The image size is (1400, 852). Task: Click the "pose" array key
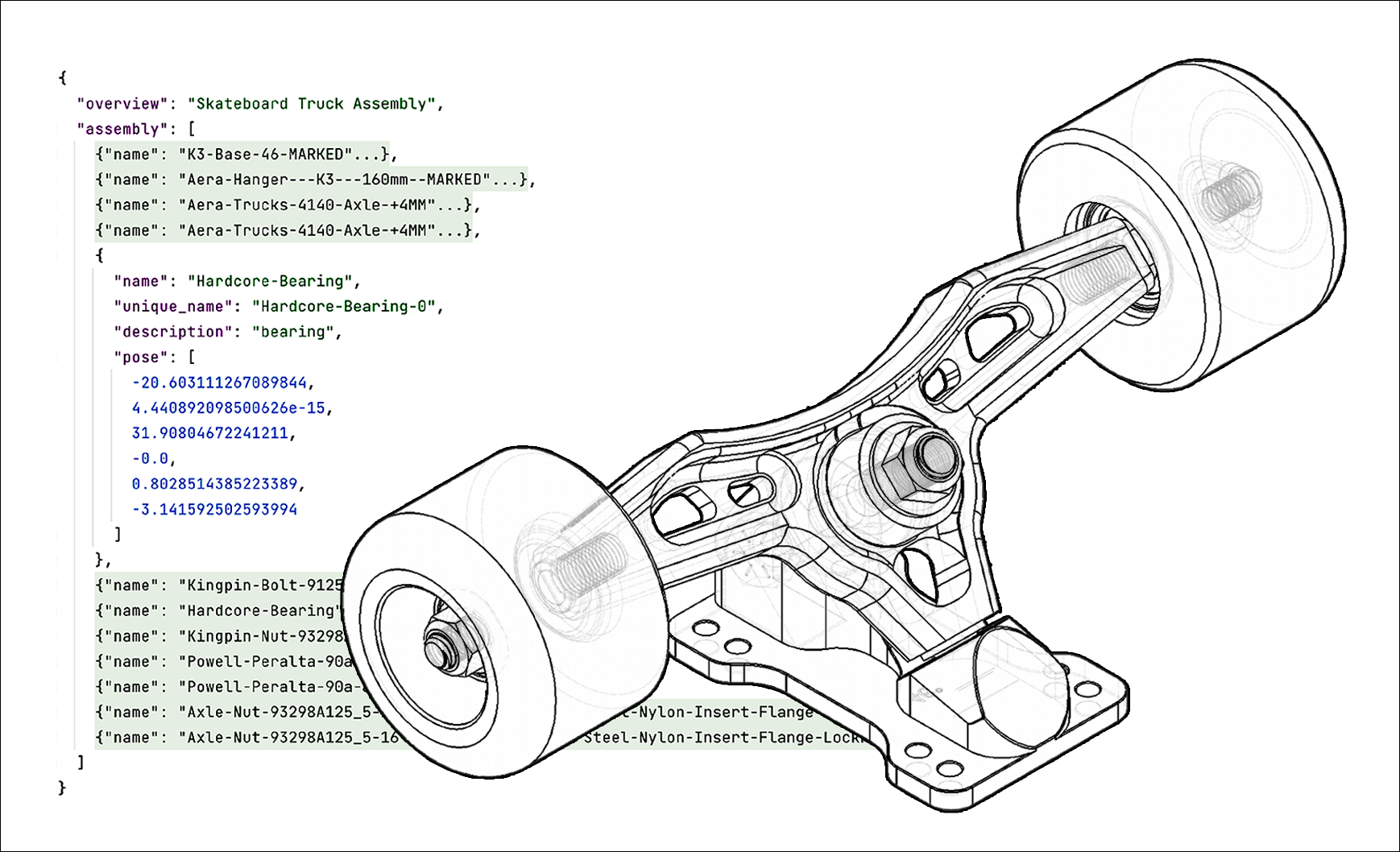141,357
